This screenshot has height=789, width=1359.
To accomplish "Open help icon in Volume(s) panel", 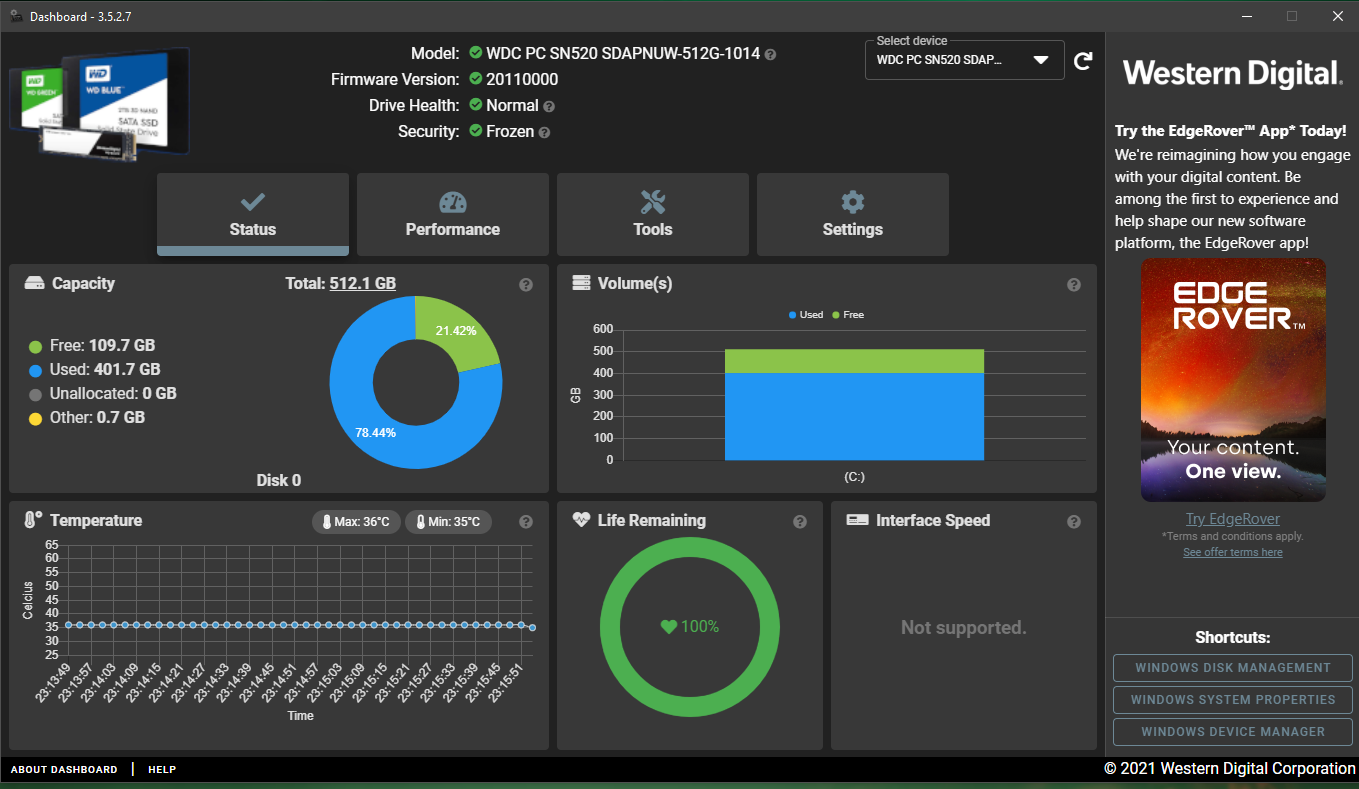I will 1074,285.
